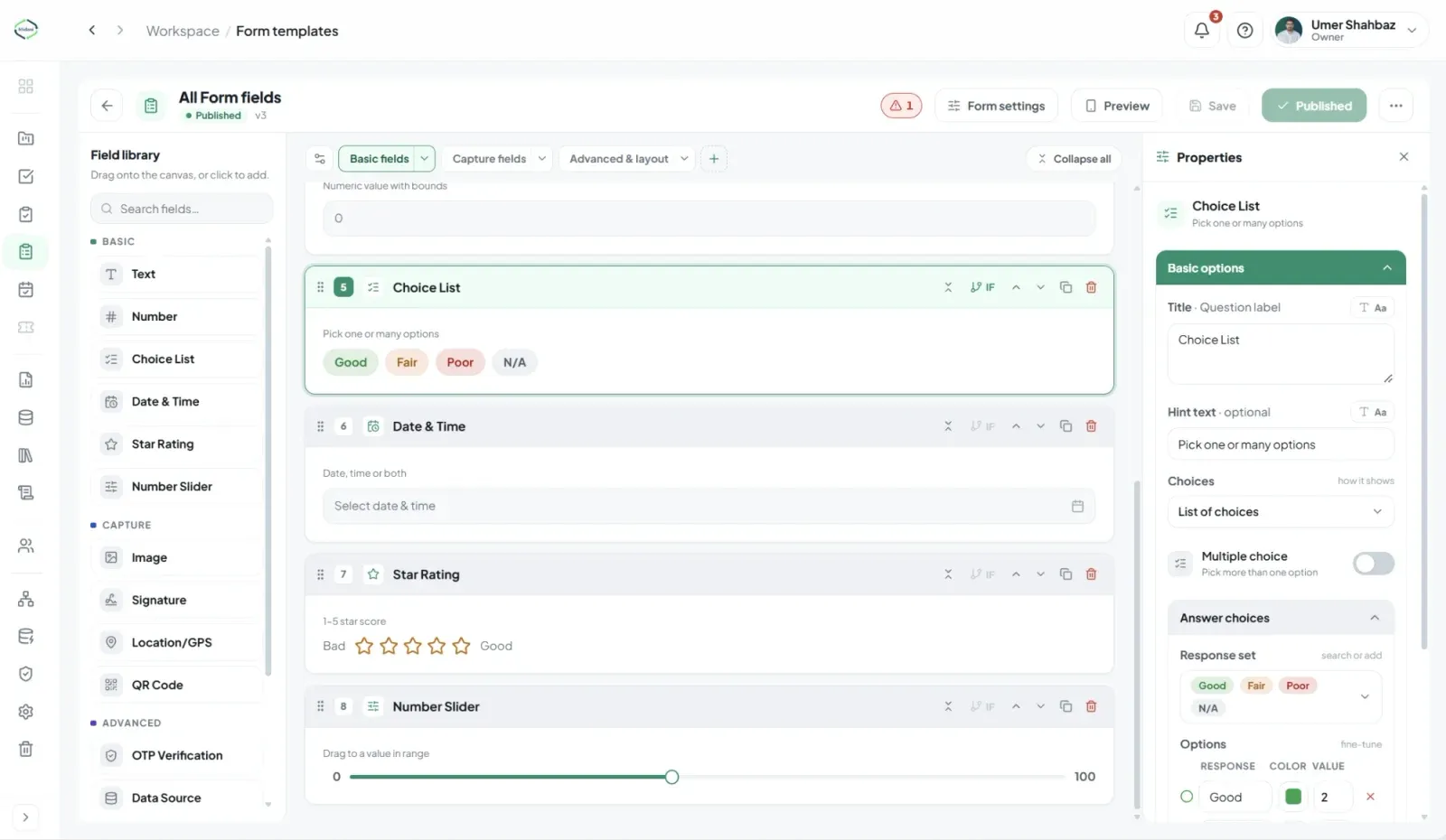Click the Number Slider handle
Screen dimensions: 1446x840
tap(671, 777)
